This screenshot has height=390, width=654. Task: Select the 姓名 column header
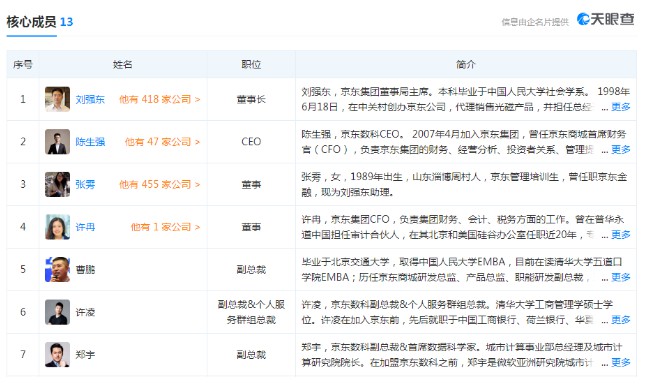123,65
